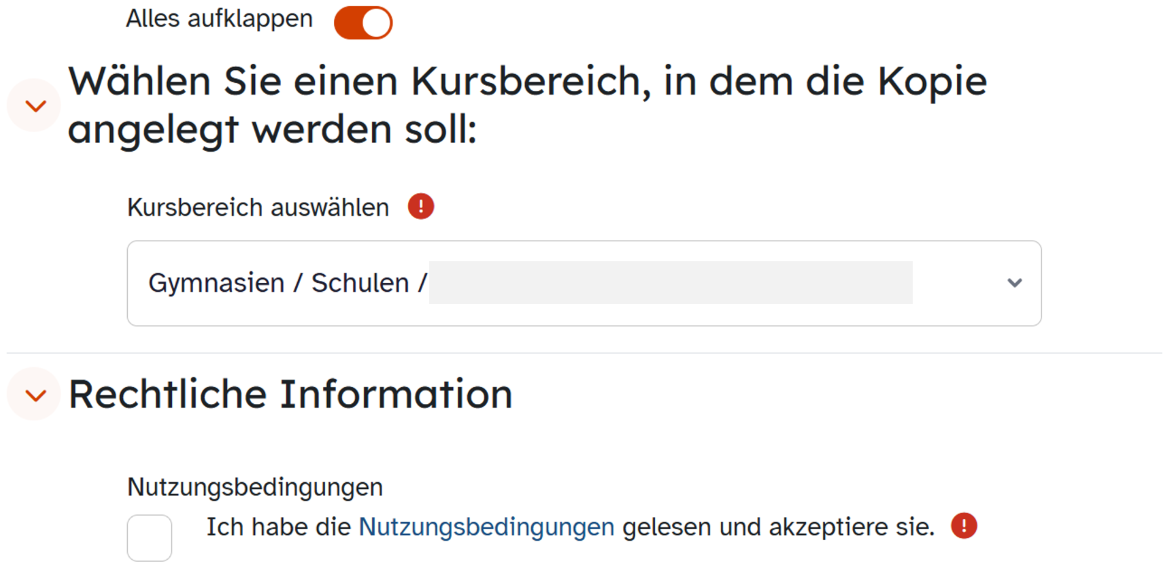Click the text 'gelesen und akzeptiere sie.'

pos(778,527)
